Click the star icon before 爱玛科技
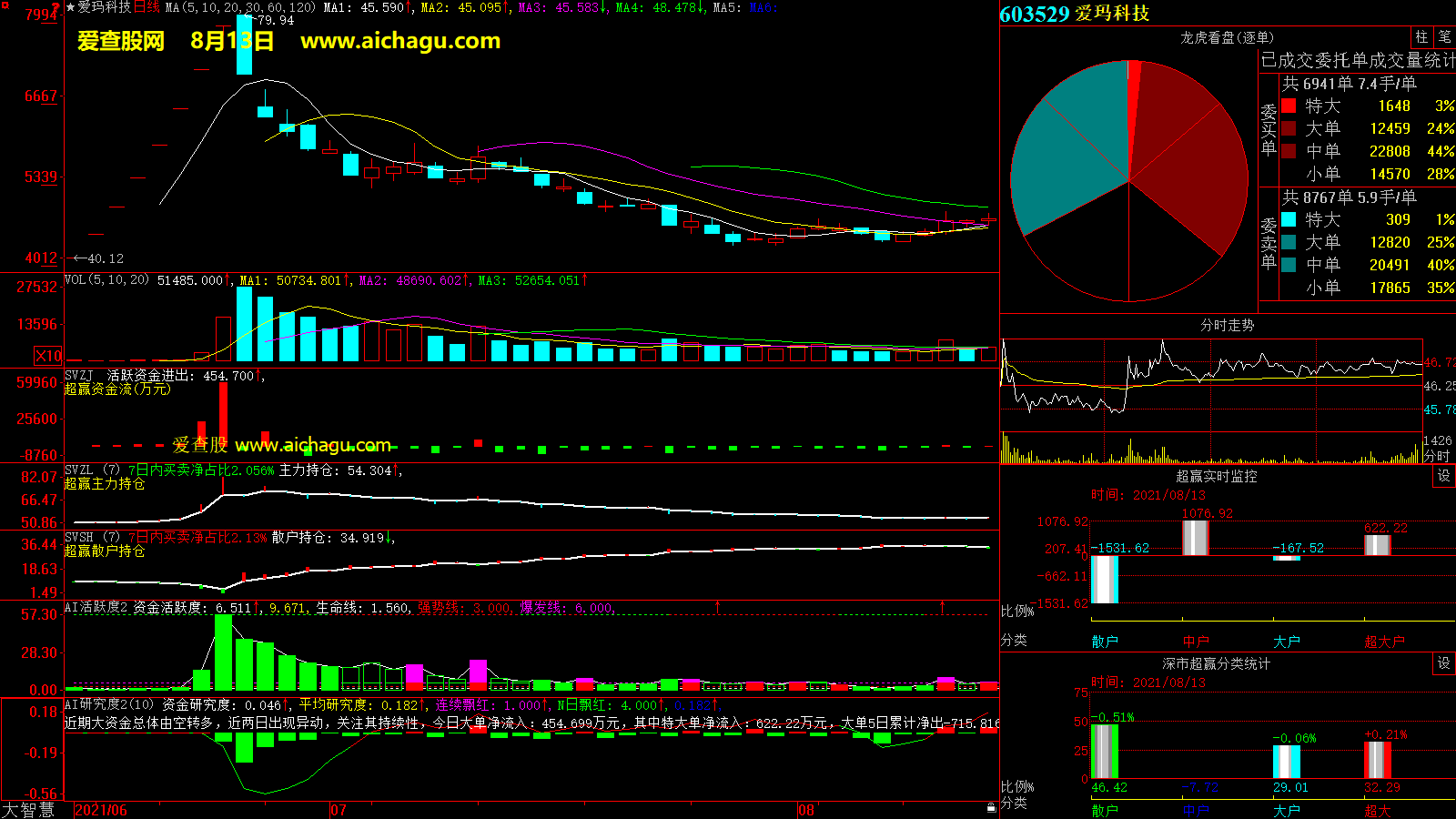Viewport: 1456px width, 819px height. [x=70, y=7]
